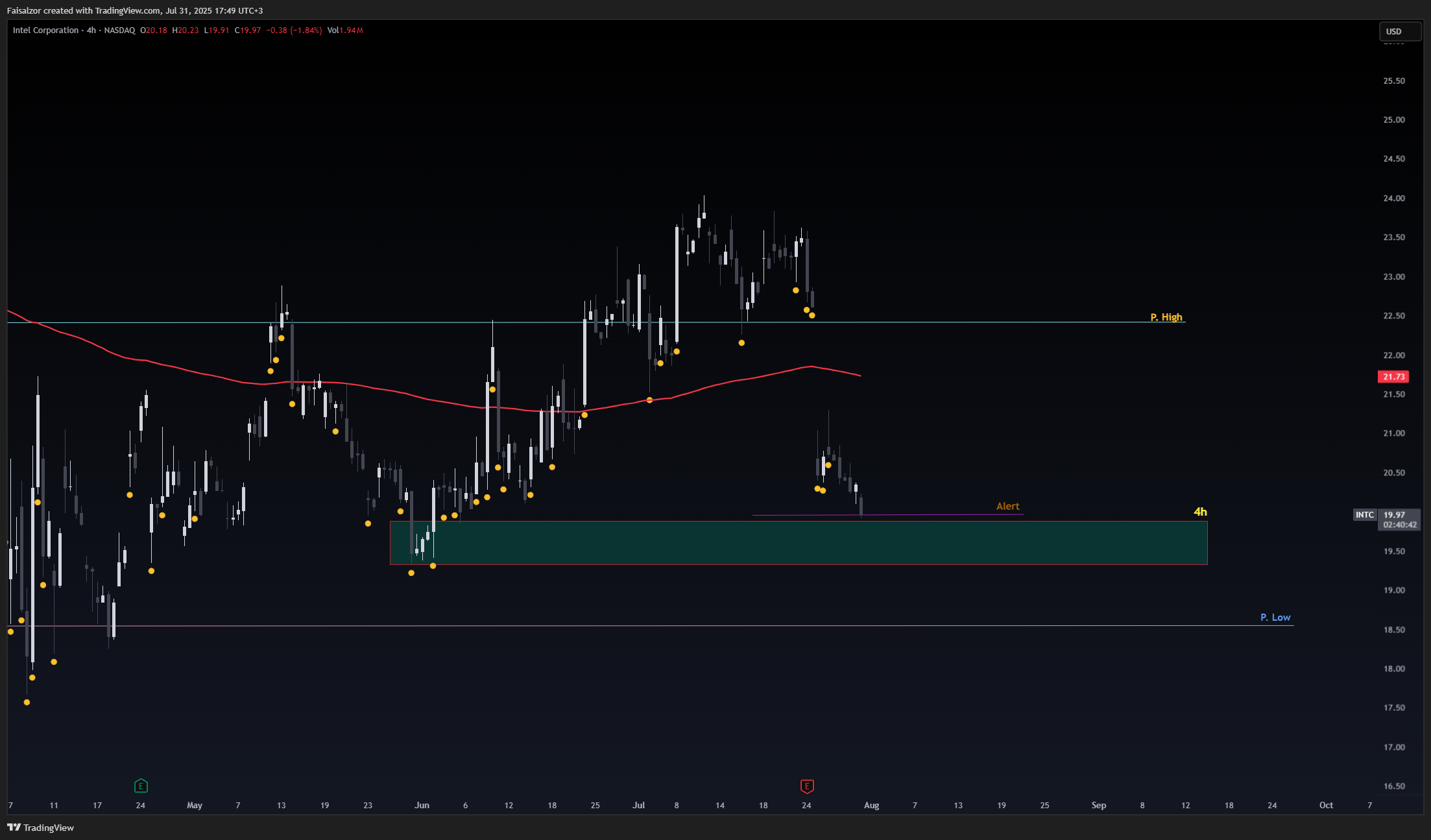Click the open value O20.18

154,30
